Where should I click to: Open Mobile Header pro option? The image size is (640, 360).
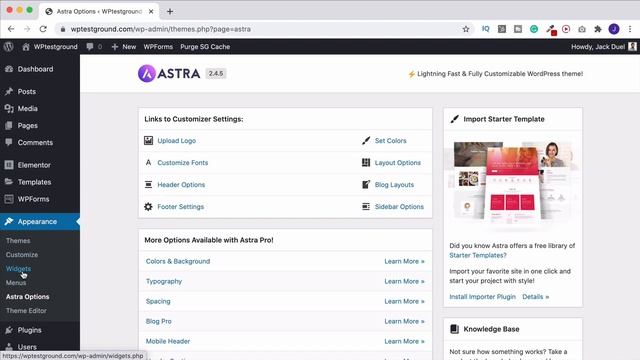[x=168, y=341]
